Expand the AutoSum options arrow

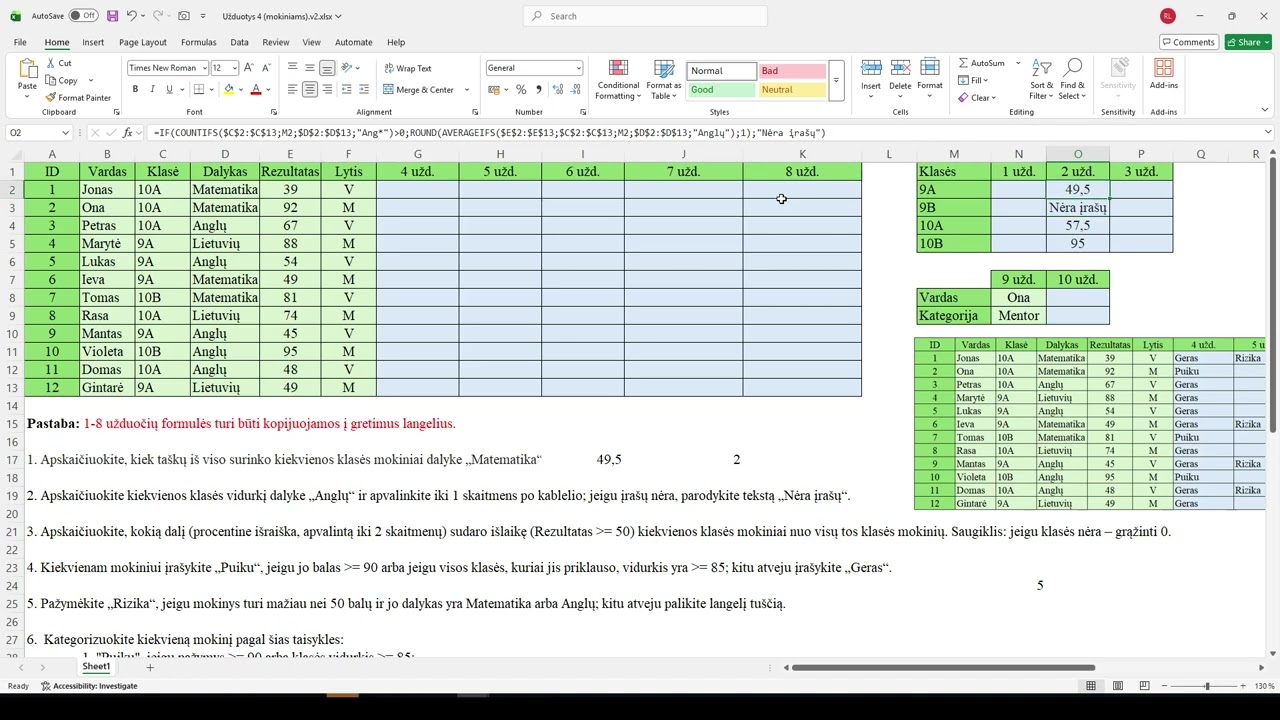tap(1018, 63)
